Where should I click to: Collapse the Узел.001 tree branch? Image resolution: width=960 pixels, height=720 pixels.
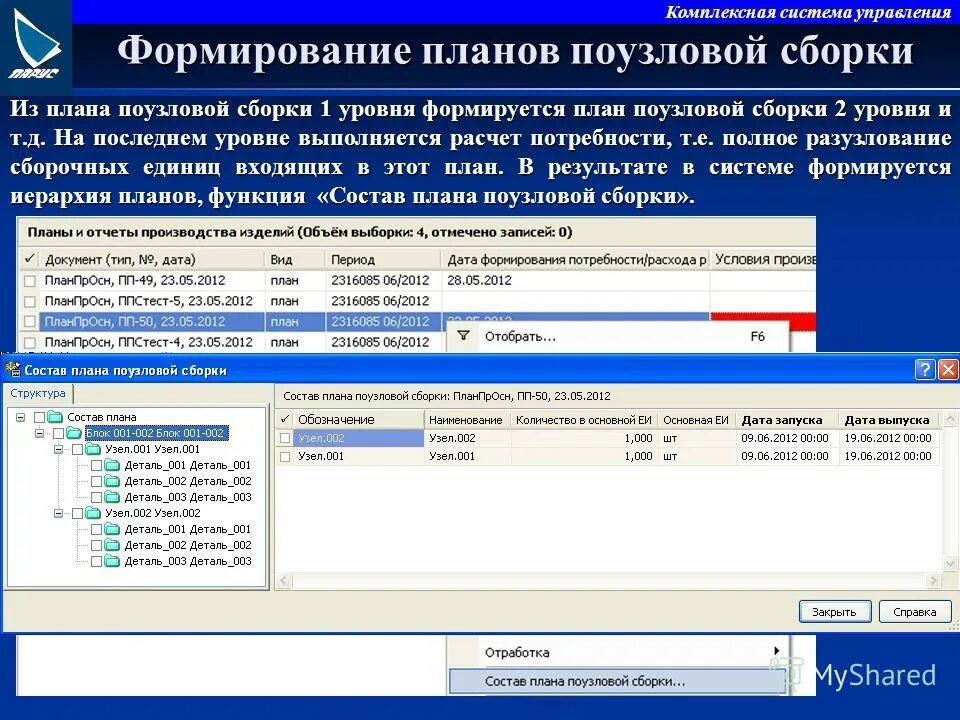pos(57,449)
